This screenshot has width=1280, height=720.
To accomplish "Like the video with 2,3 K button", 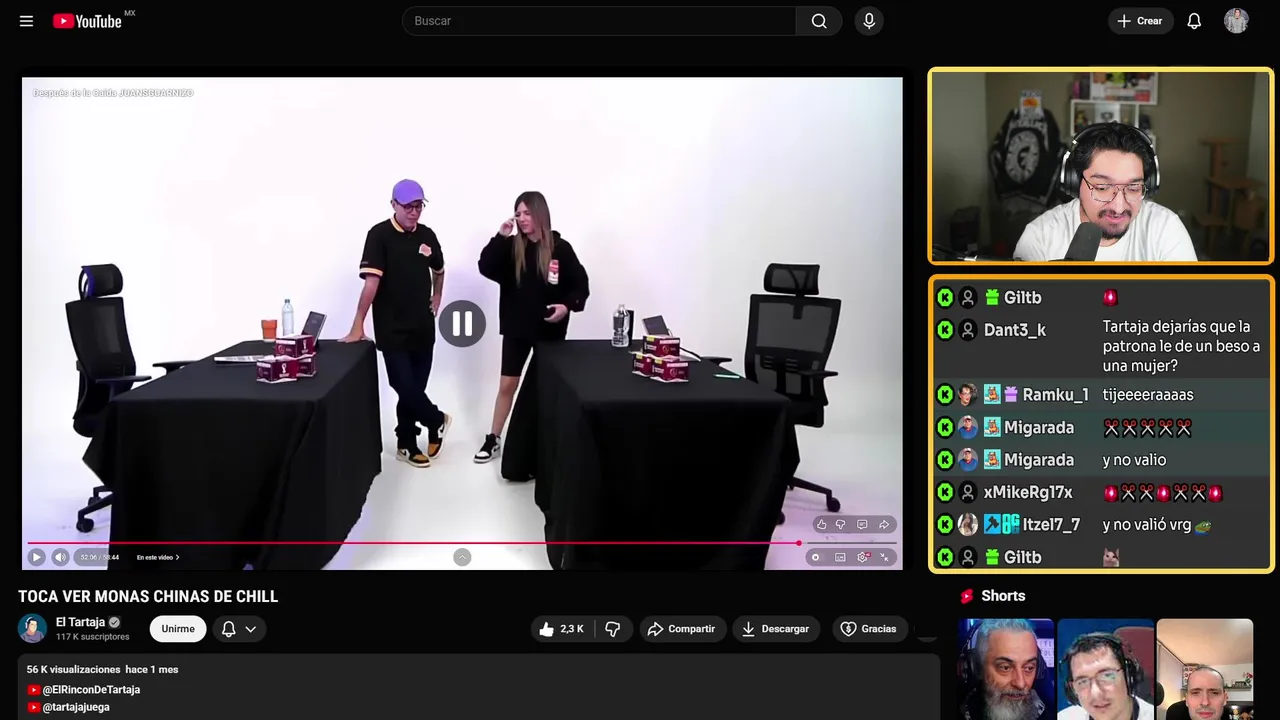I will (562, 629).
